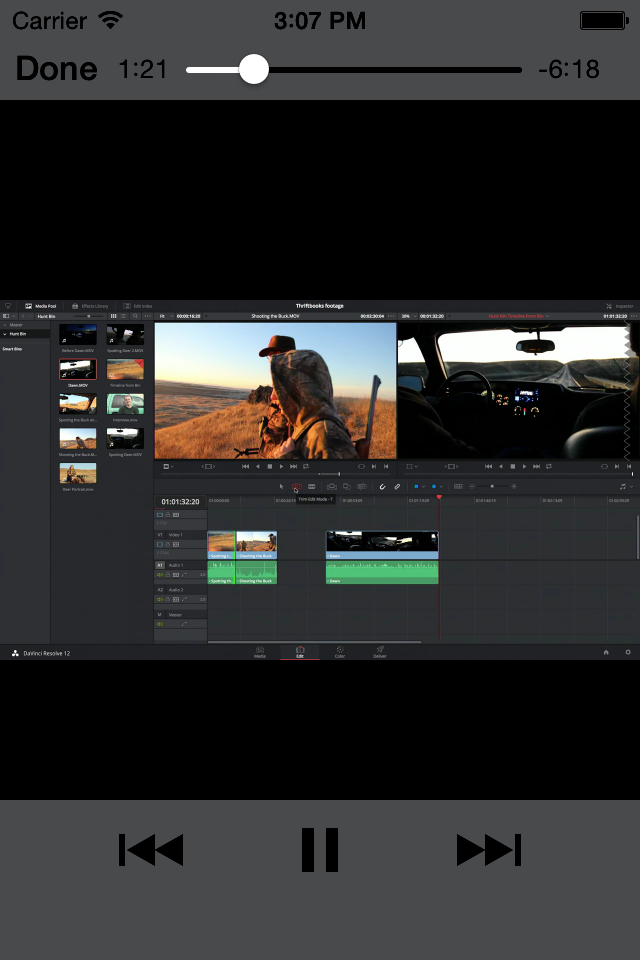This screenshot has width=640, height=960.
Task: Open the flag color dropdown arrow
Action: (x=423, y=487)
